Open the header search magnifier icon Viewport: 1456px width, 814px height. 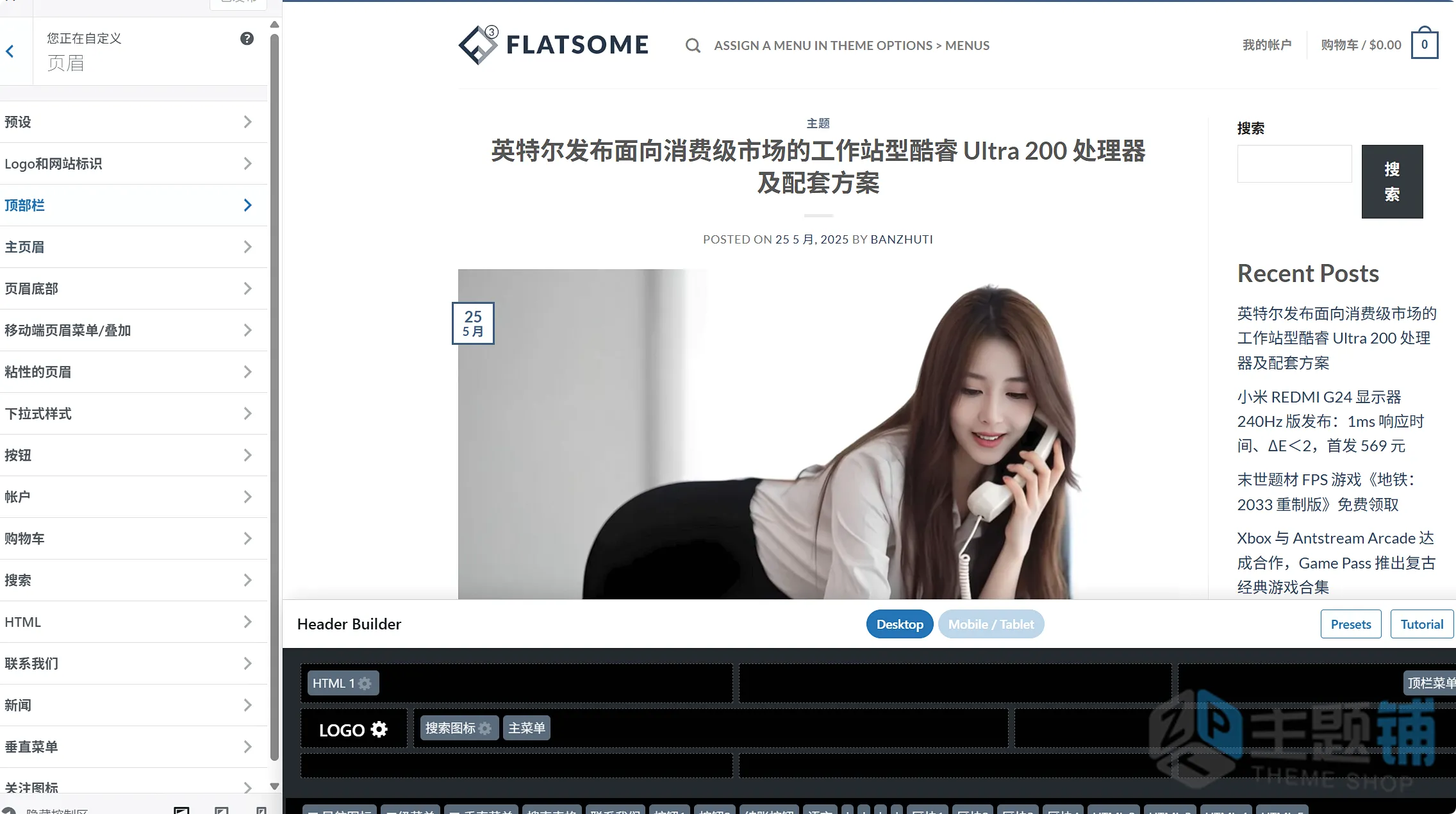pos(693,46)
